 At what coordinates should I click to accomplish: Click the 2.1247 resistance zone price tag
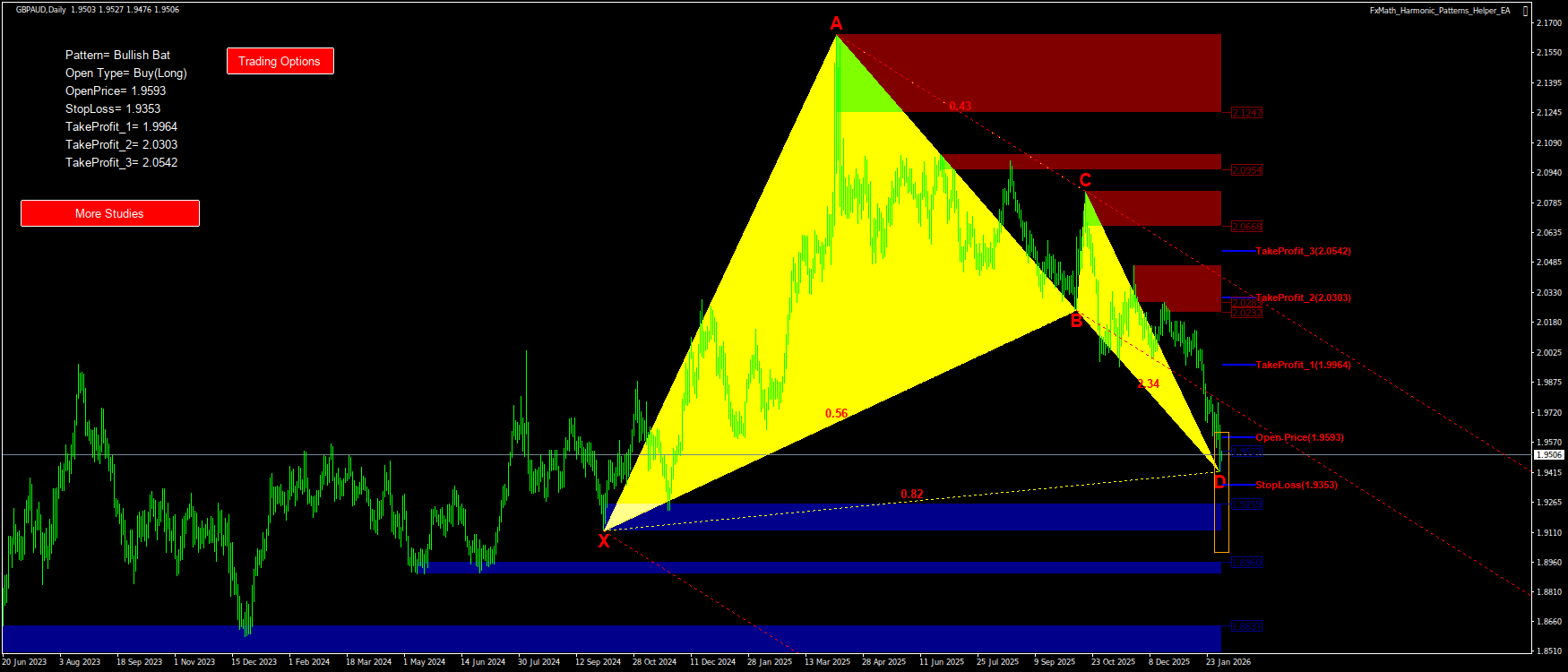point(1246,113)
